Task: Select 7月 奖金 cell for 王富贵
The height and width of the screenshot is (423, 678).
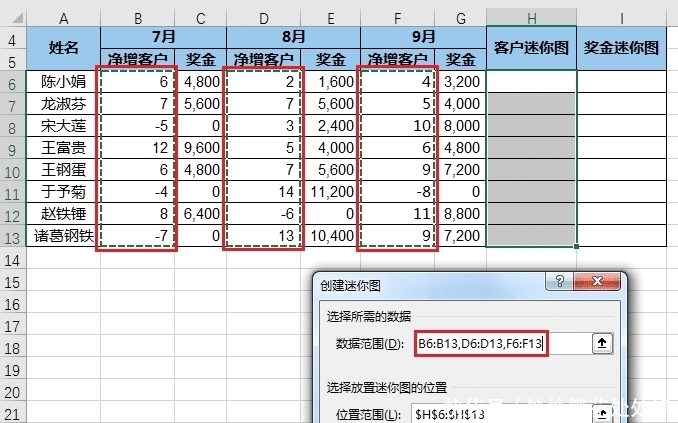Action: point(201,147)
